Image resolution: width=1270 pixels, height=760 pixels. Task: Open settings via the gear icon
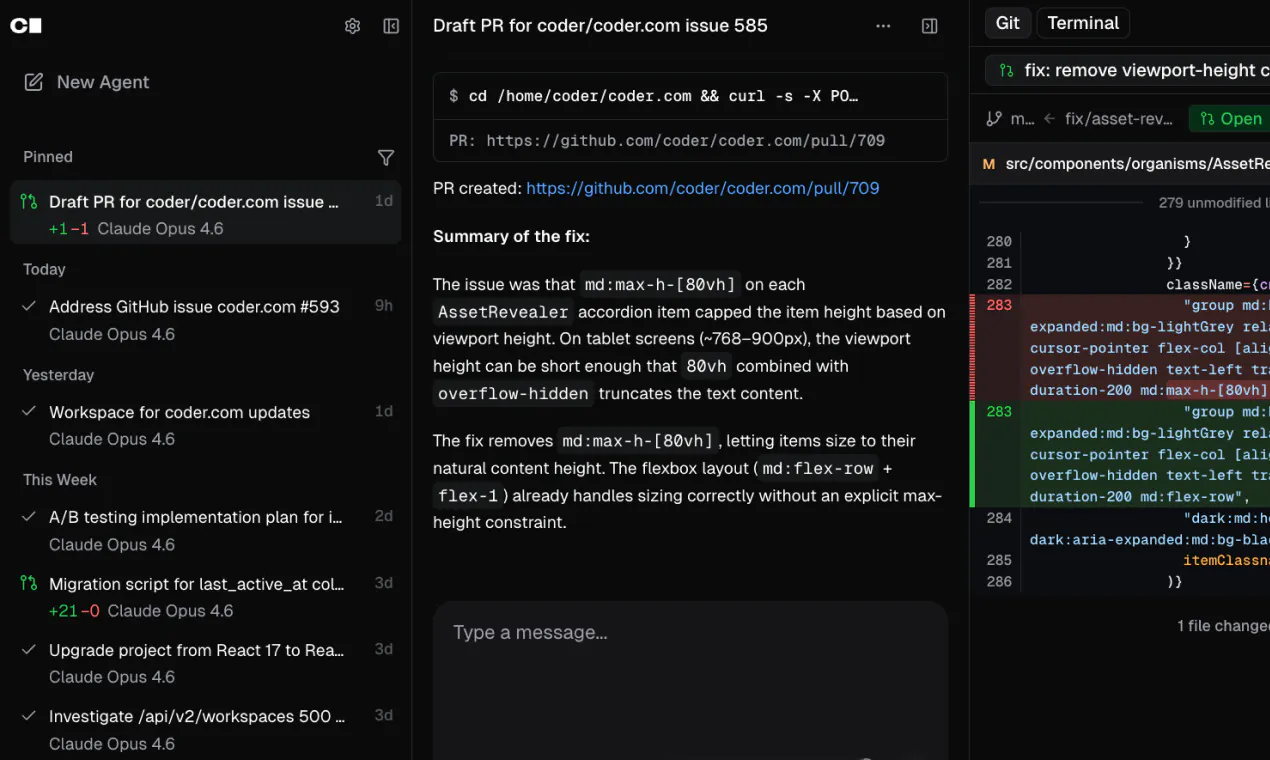(x=352, y=26)
